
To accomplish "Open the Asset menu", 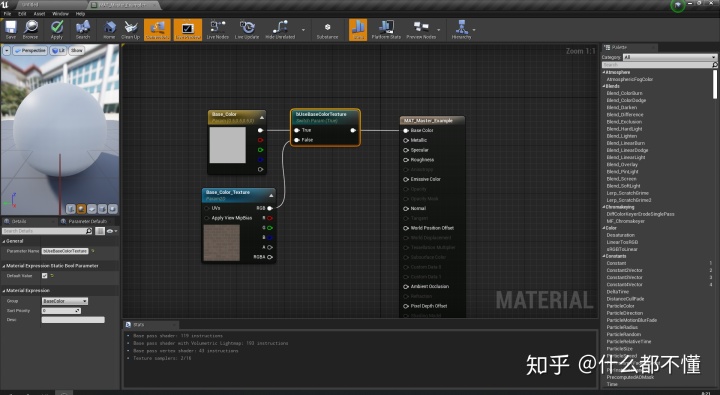I will pyautogui.click(x=39, y=14).
